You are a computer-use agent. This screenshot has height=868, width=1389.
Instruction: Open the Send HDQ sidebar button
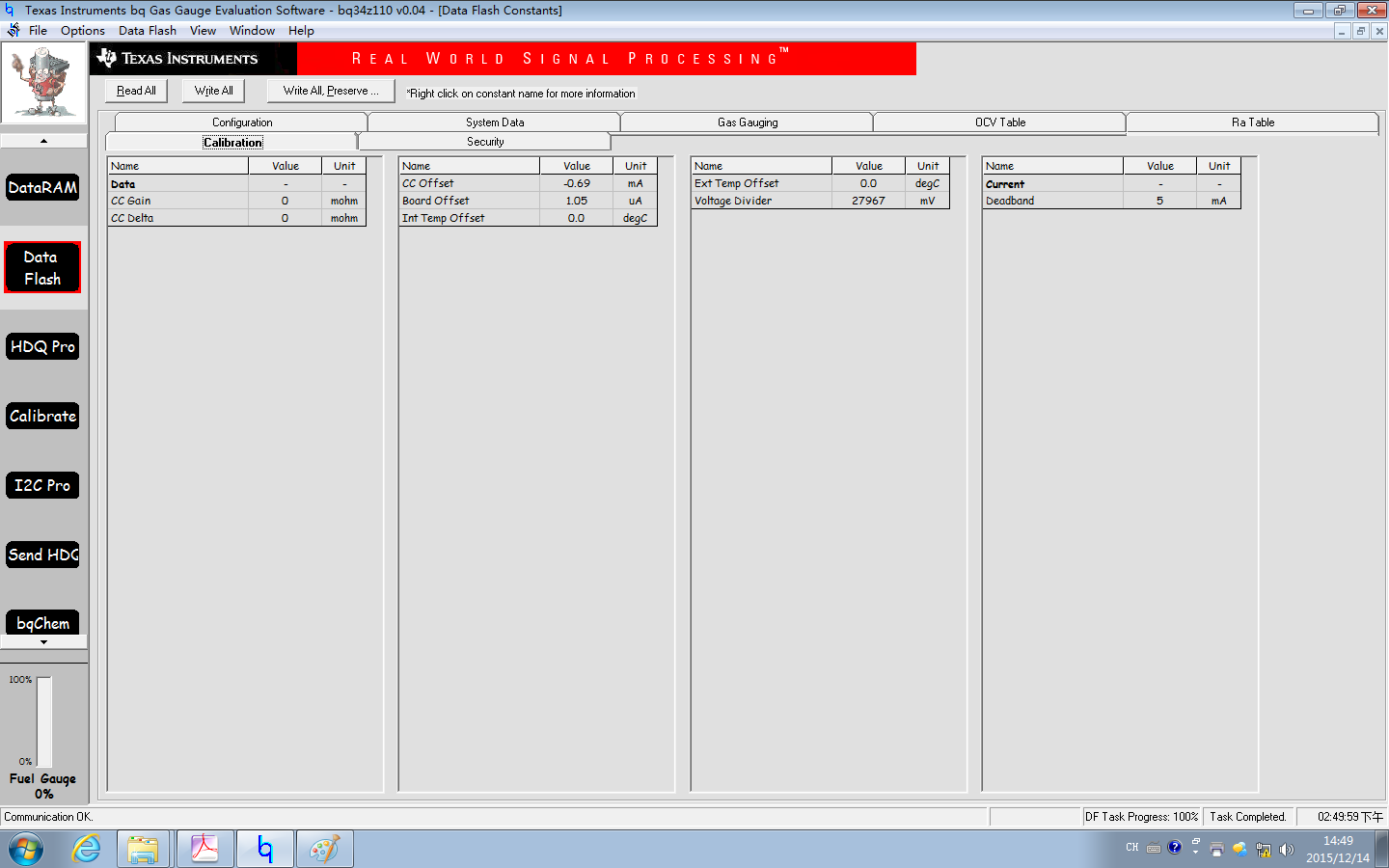[x=43, y=555]
